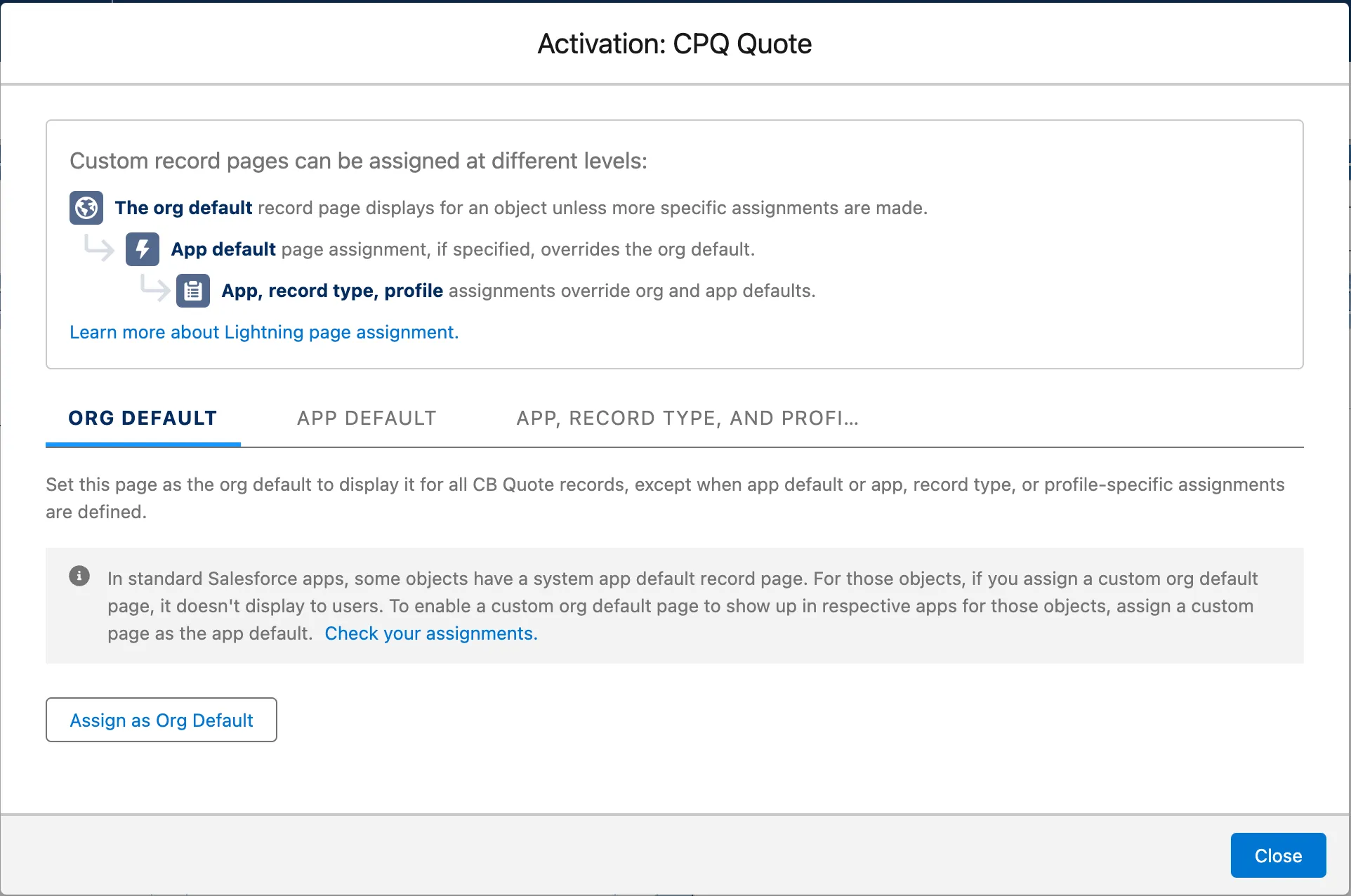1351x896 pixels.
Task: Click the bolded 'App default' label text
Action: 223,249
